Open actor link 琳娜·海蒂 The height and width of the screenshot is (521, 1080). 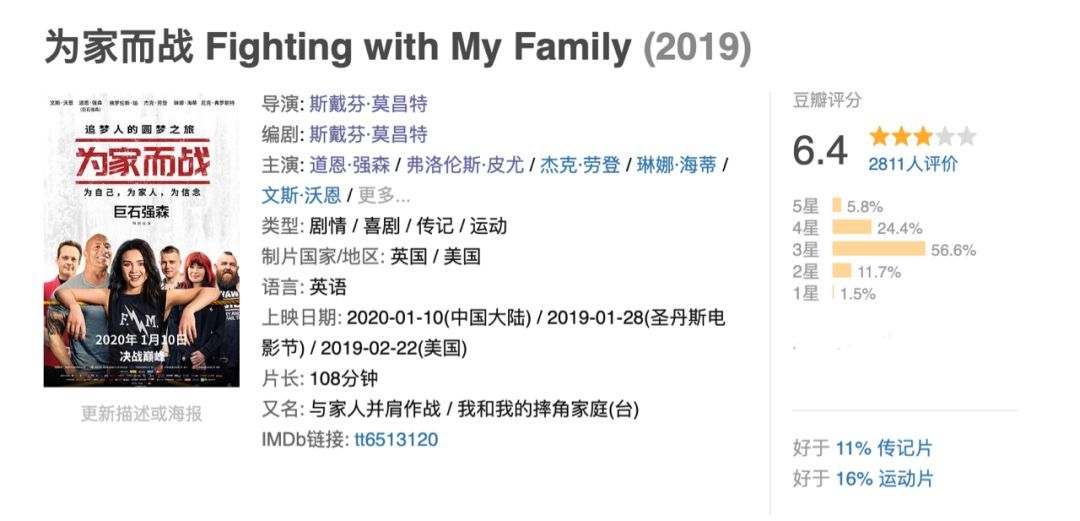(x=677, y=165)
